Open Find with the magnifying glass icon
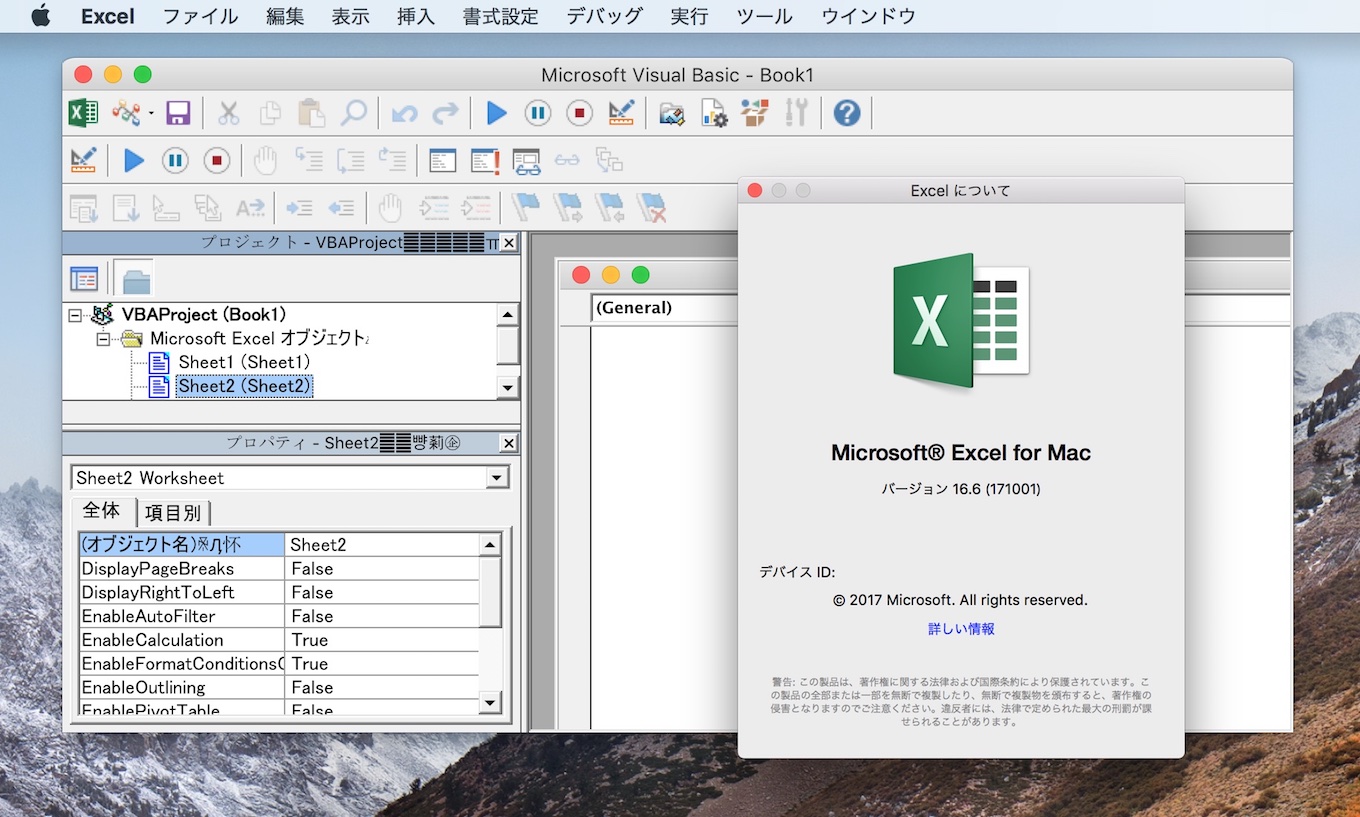This screenshot has width=1360, height=817. click(353, 113)
